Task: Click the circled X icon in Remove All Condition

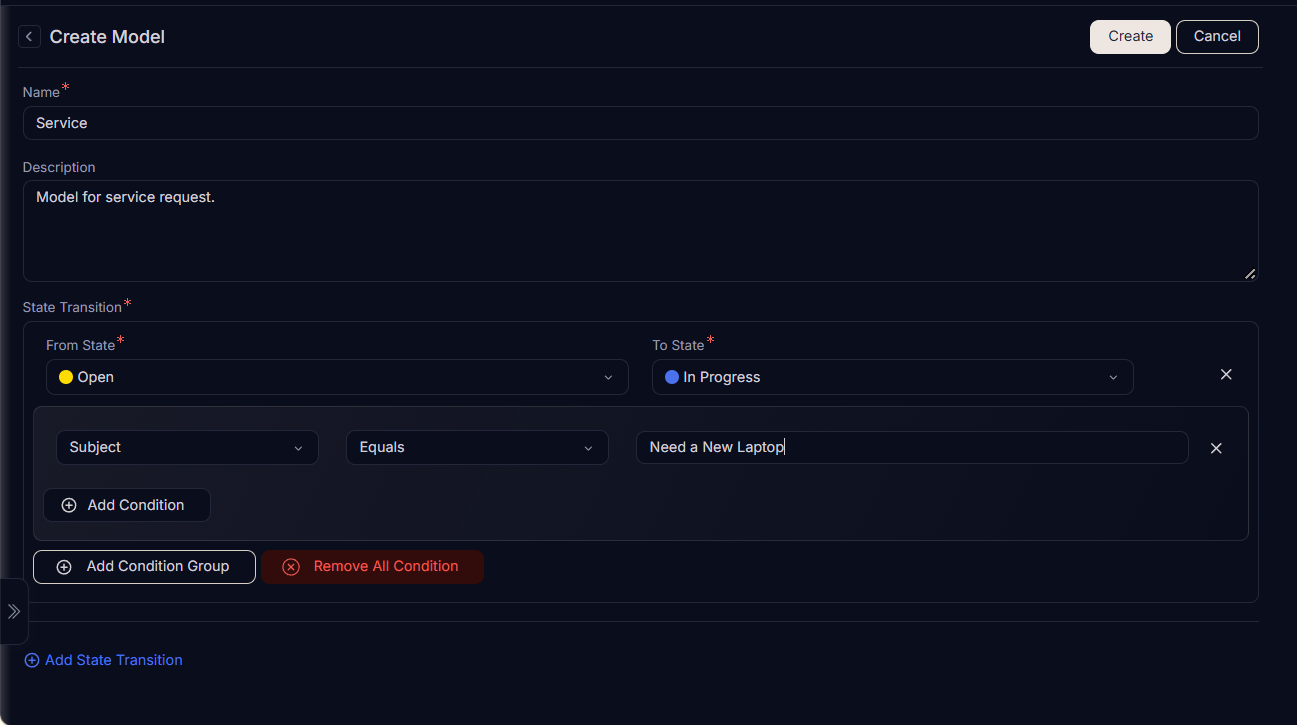Action: tap(291, 567)
